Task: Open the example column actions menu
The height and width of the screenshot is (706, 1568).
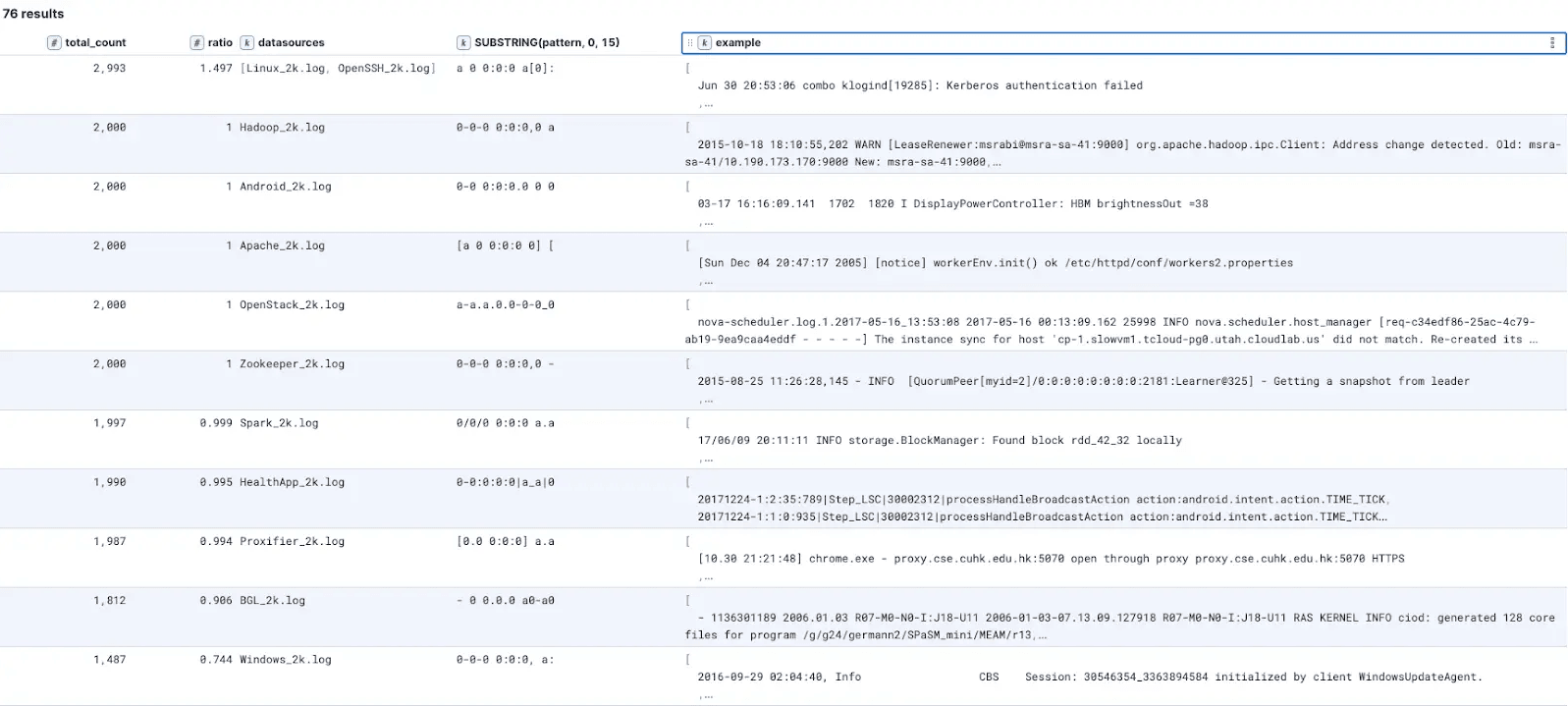Action: click(1551, 43)
